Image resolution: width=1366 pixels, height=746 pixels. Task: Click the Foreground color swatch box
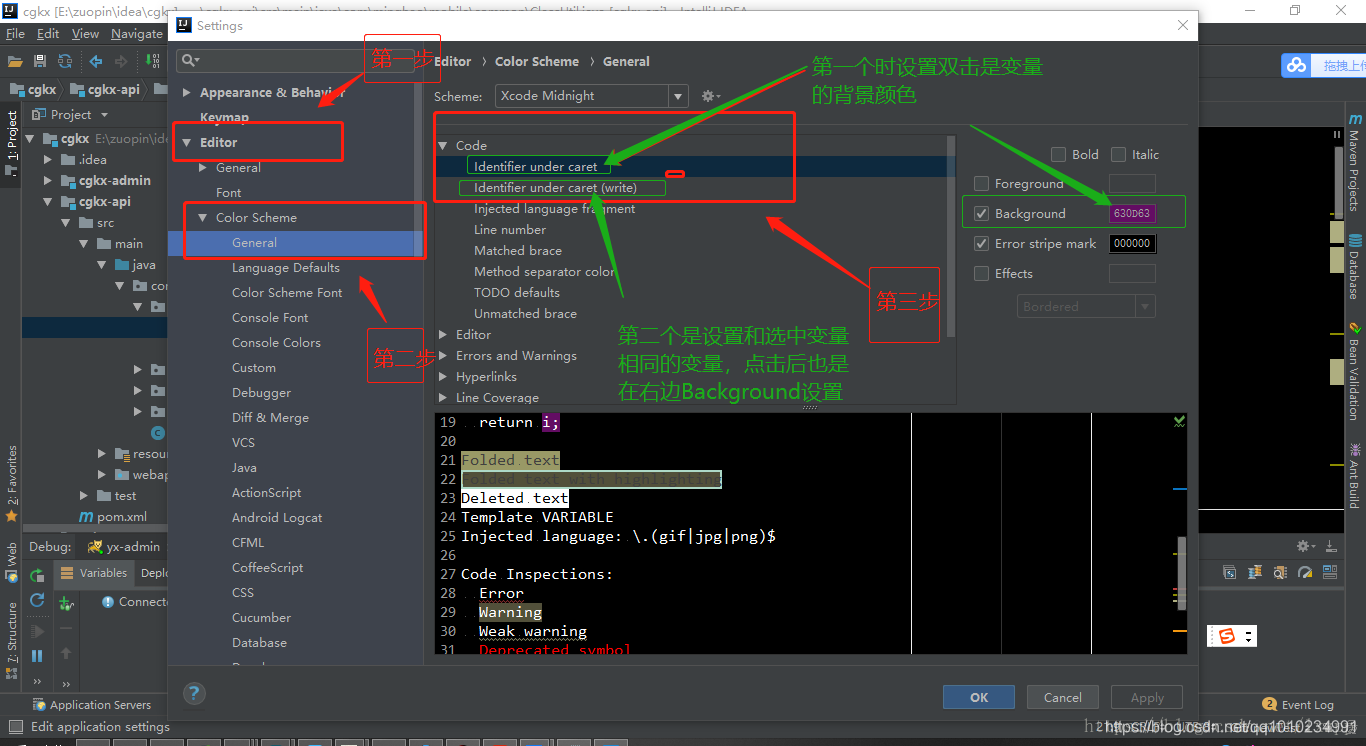1132,183
